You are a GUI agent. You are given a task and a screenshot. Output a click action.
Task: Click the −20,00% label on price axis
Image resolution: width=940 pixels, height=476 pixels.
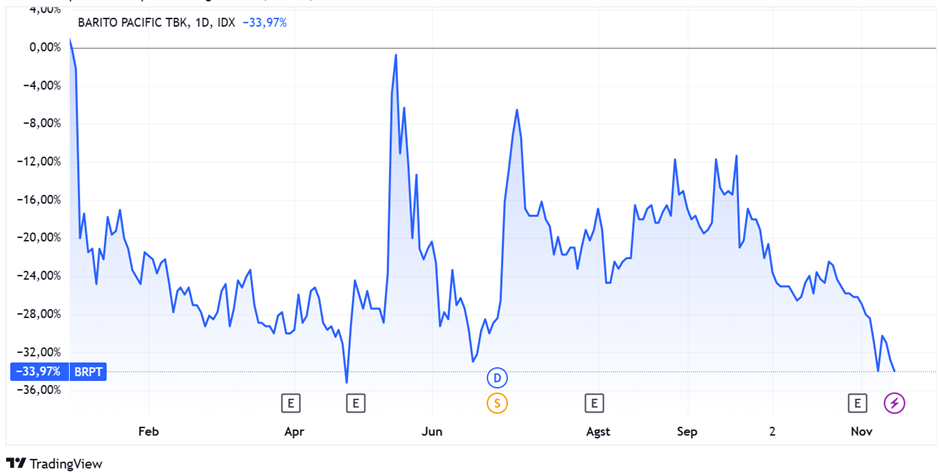tap(40, 237)
